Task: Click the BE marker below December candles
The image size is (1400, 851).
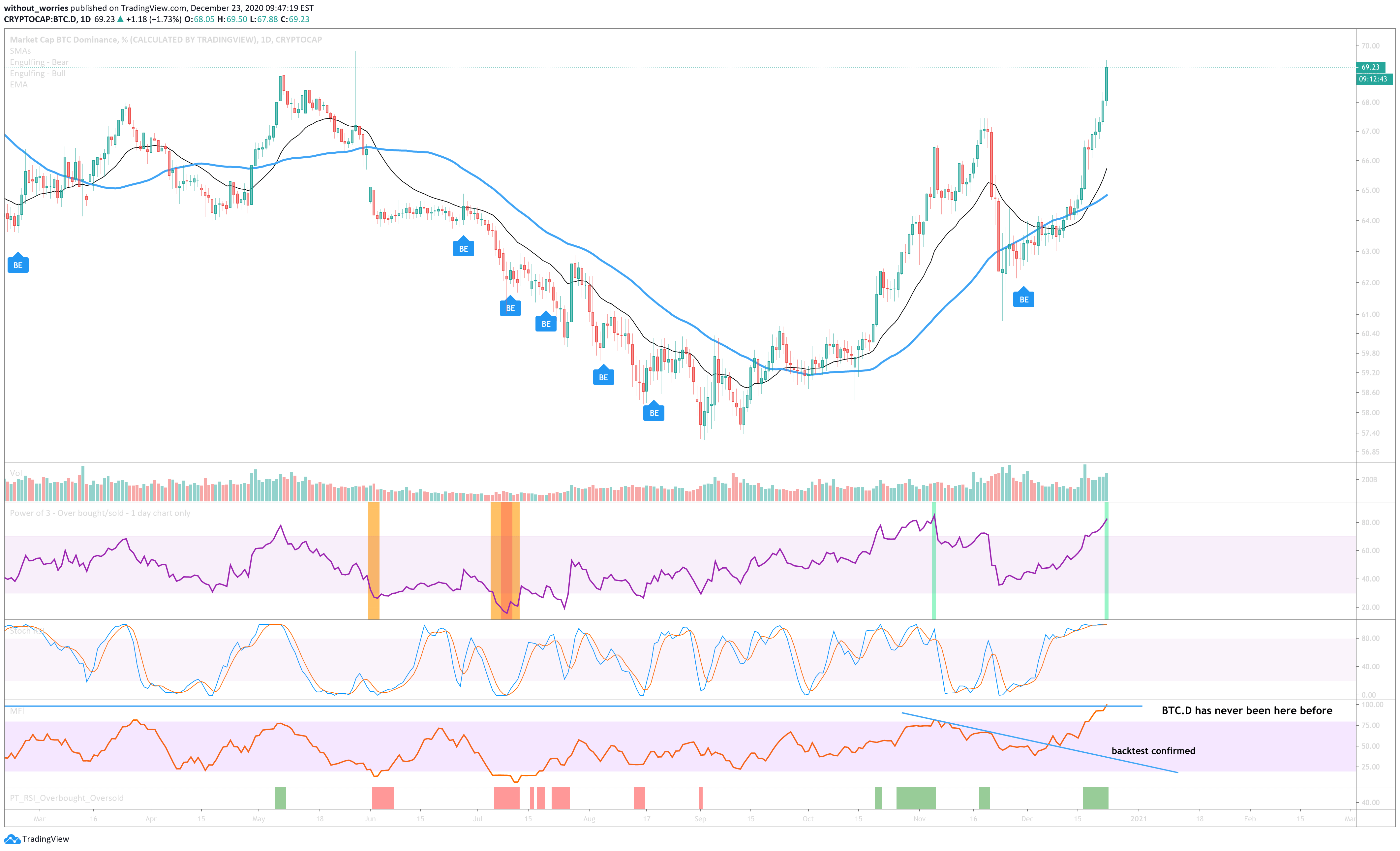Action: (1023, 299)
